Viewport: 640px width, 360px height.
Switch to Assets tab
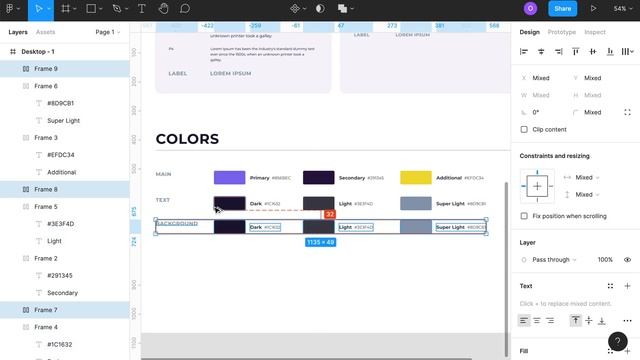click(x=45, y=32)
